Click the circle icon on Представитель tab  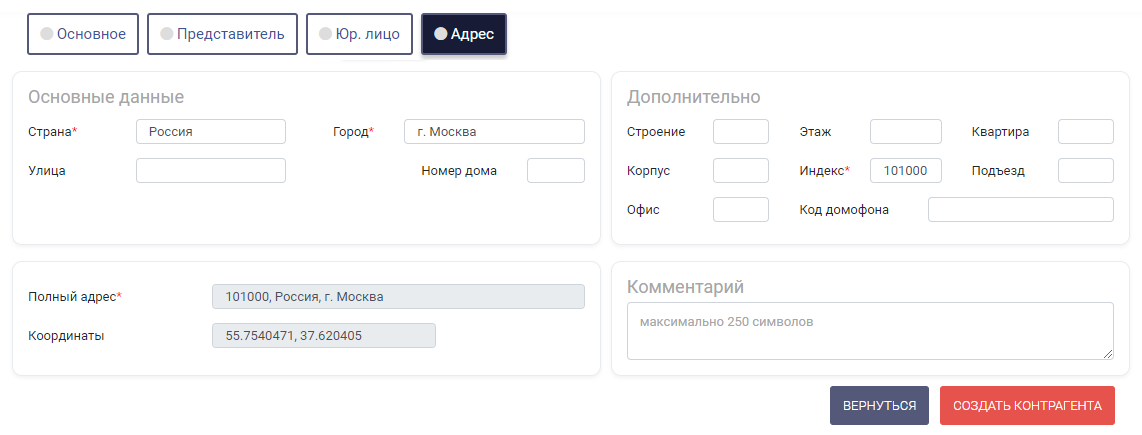(x=167, y=34)
